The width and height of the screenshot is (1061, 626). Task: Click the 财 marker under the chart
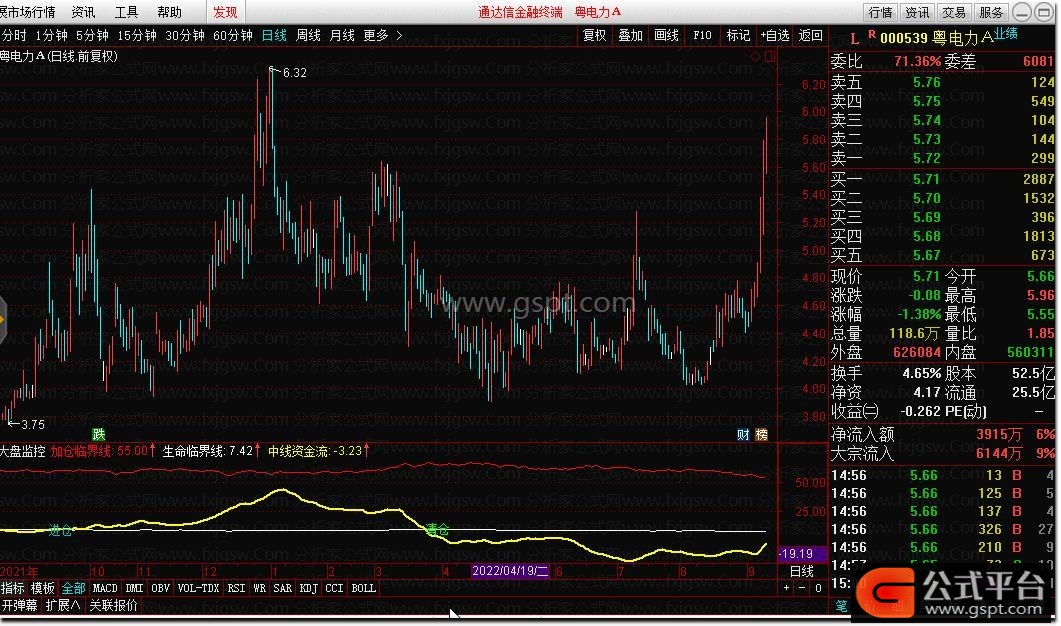coord(743,434)
